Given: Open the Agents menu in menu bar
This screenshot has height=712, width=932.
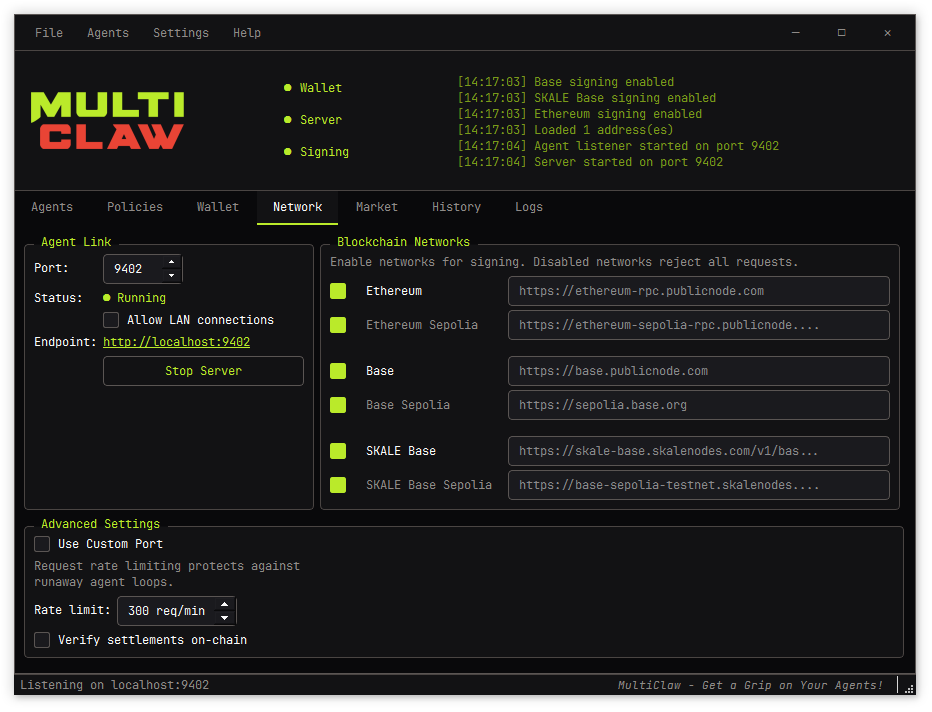Looking at the screenshot, I should (x=108, y=33).
